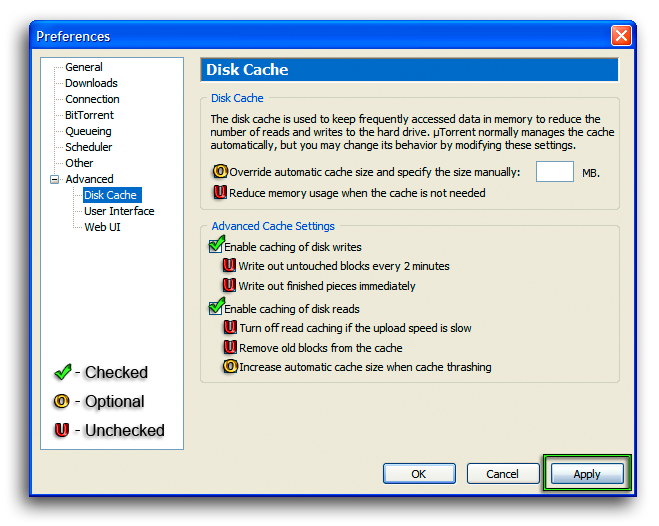This screenshot has width=659, height=526.
Task: Enable 'Reduce memory usage when cache not needed'
Action: [x=221, y=193]
